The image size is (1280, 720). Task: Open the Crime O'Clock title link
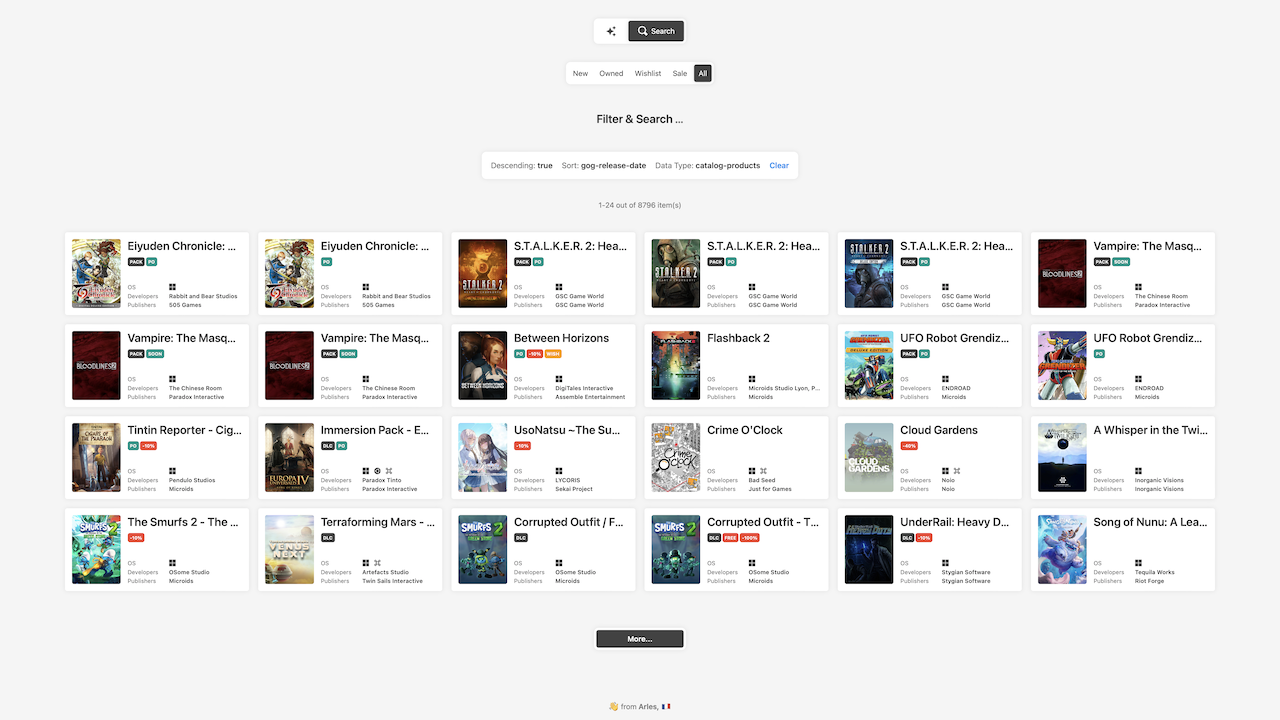(745, 430)
